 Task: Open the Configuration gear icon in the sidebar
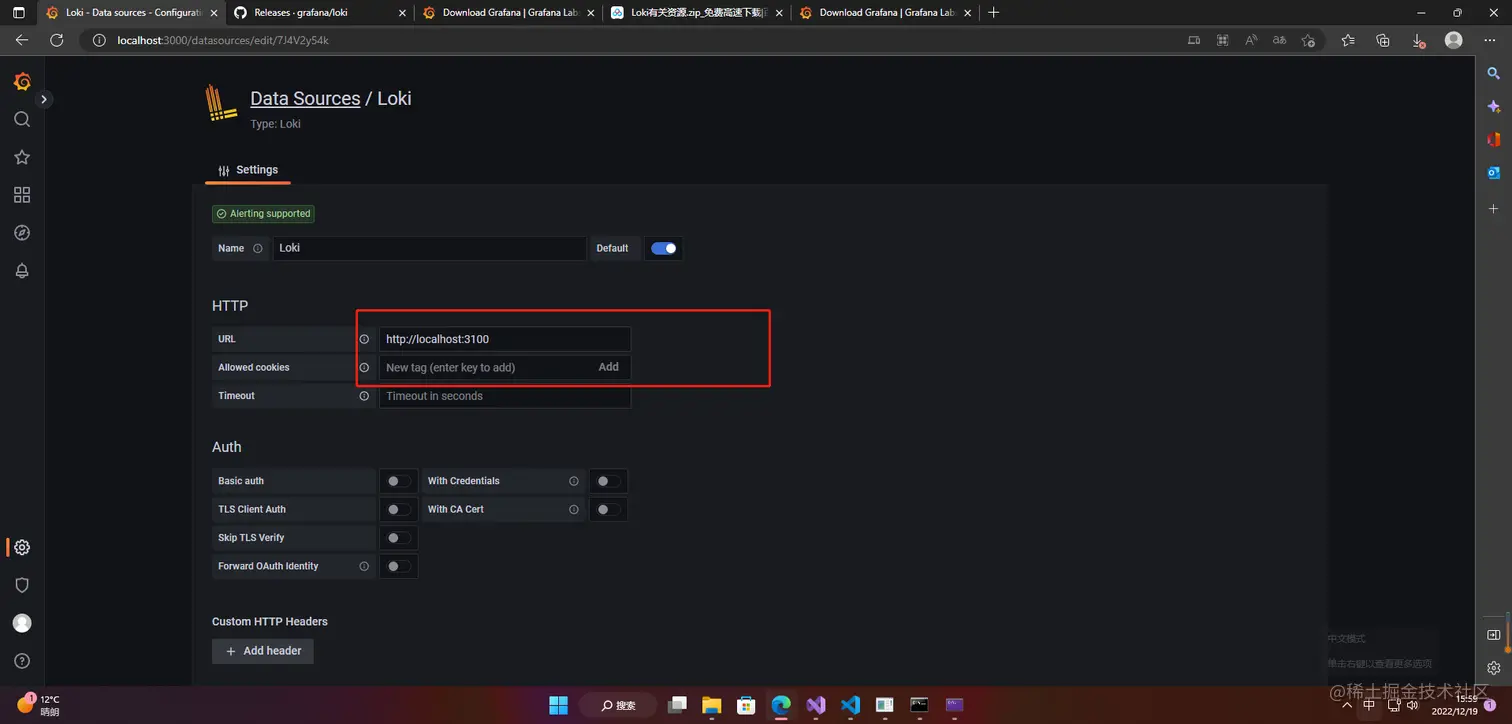click(x=22, y=547)
